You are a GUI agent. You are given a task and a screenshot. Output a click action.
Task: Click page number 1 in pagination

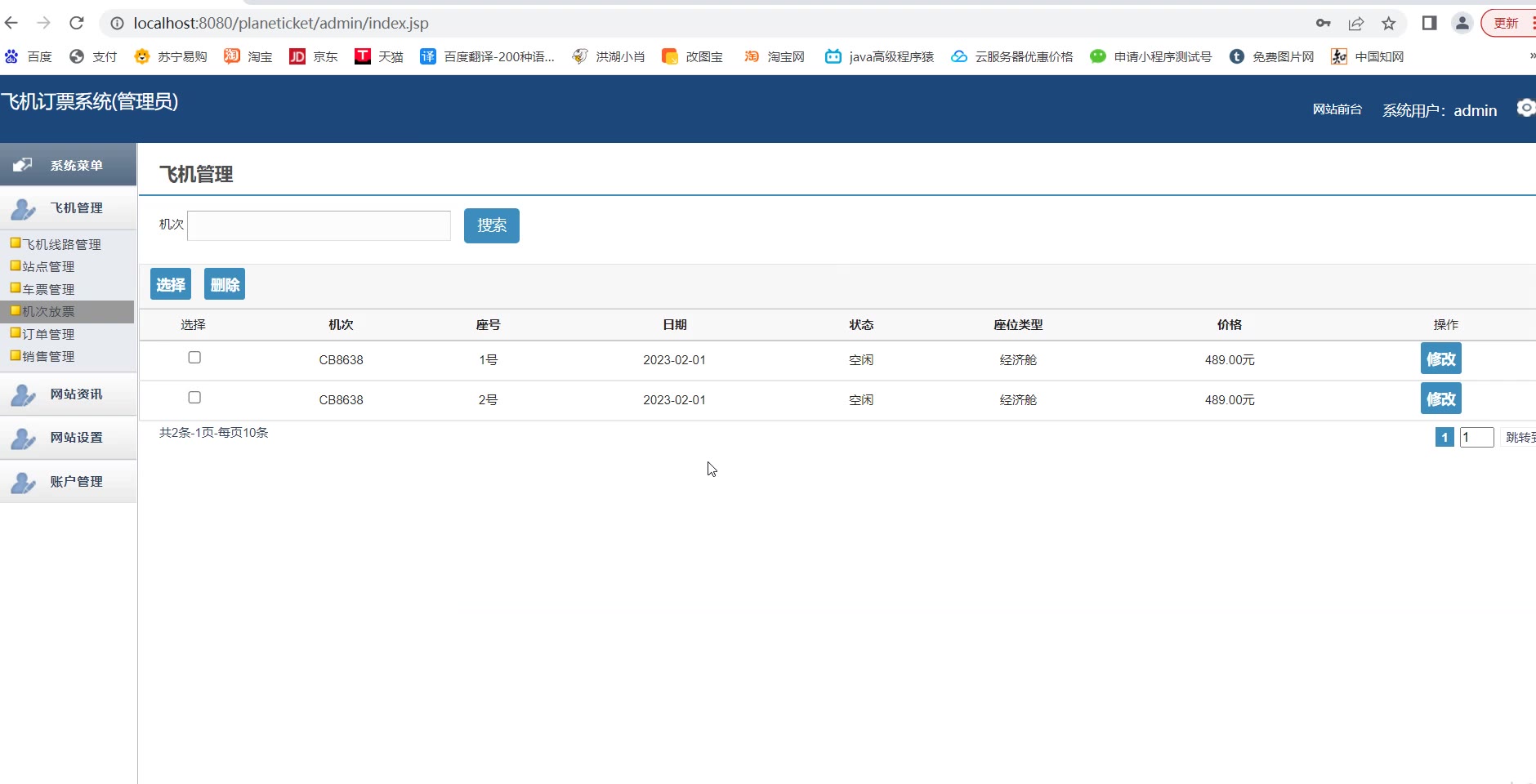(1444, 437)
